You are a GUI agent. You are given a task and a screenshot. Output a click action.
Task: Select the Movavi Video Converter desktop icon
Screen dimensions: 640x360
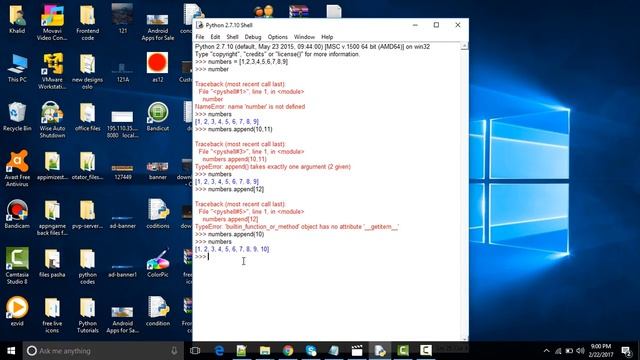[x=52, y=22]
